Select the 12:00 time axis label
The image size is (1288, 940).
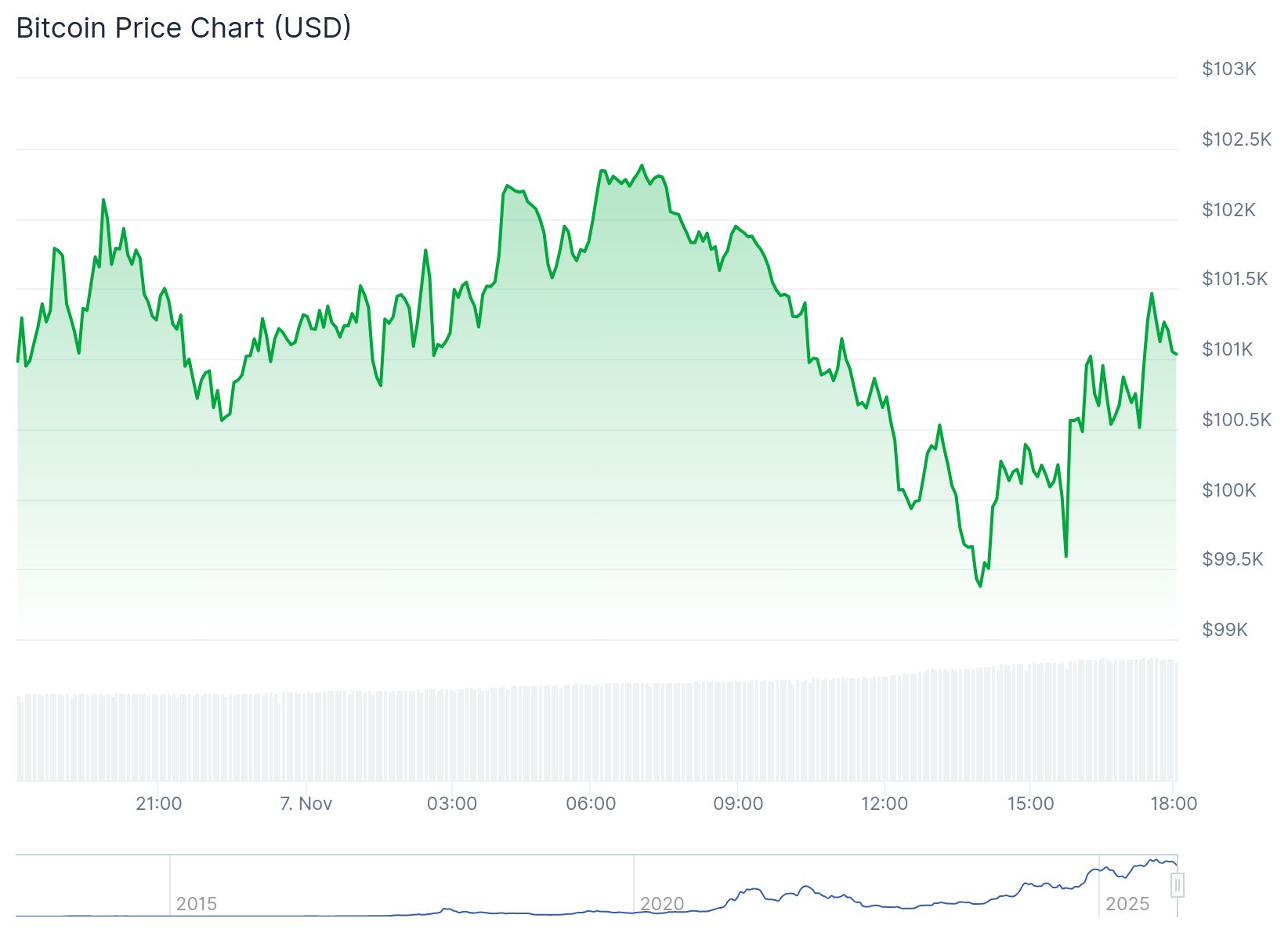pyautogui.click(x=885, y=804)
